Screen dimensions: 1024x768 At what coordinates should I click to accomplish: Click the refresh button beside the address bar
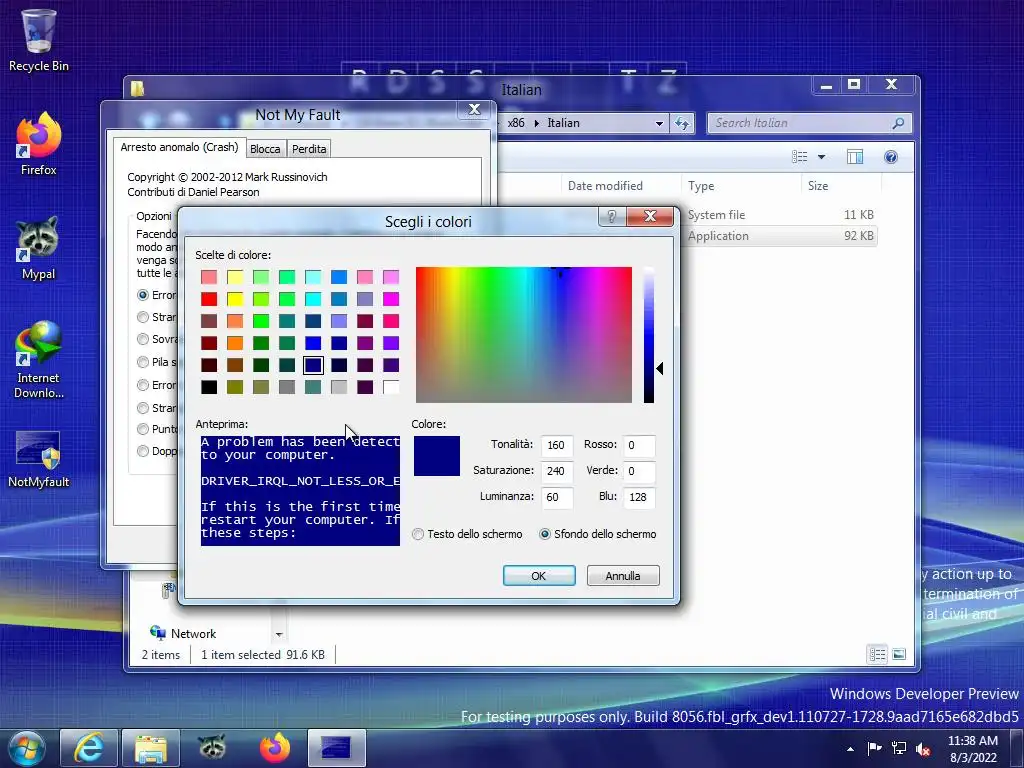pos(682,123)
